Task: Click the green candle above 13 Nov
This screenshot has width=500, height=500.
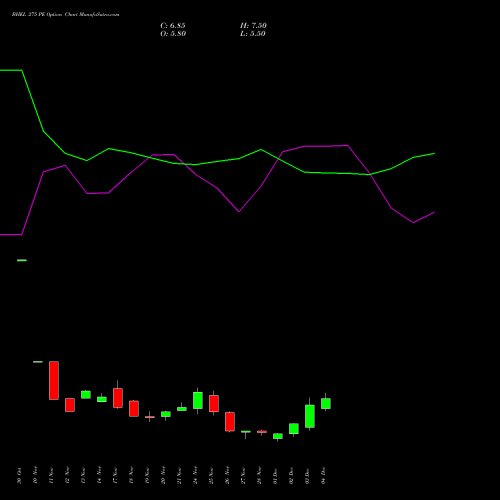Action: (86, 395)
